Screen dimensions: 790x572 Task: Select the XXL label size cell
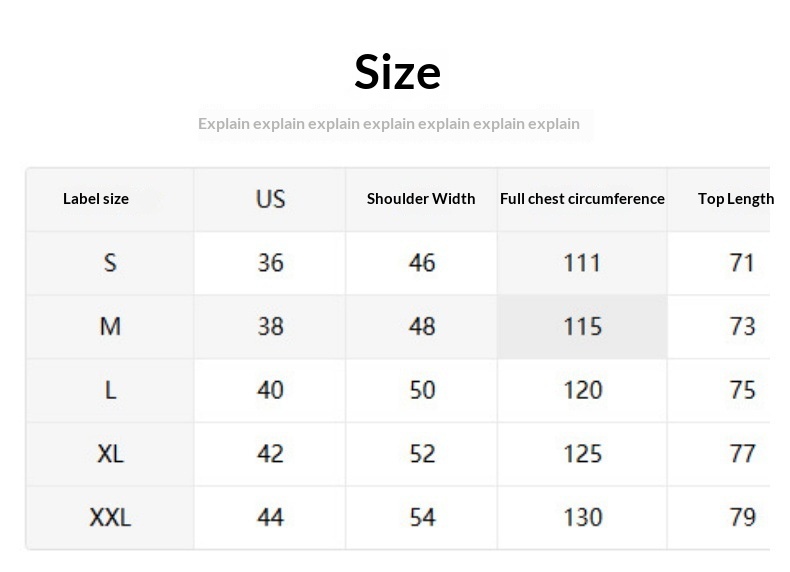coord(110,517)
